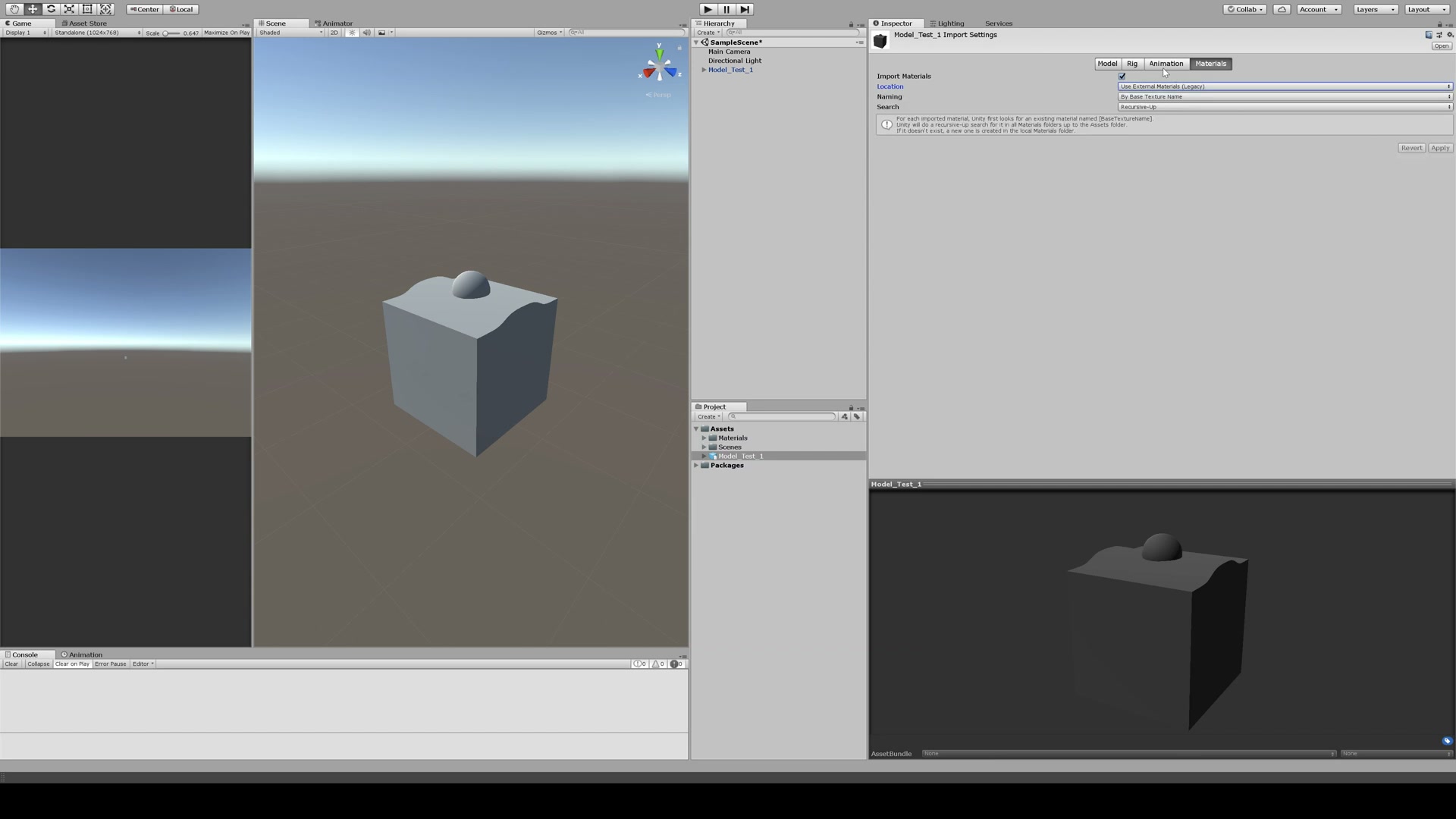Open the Location dropdown

1285,86
